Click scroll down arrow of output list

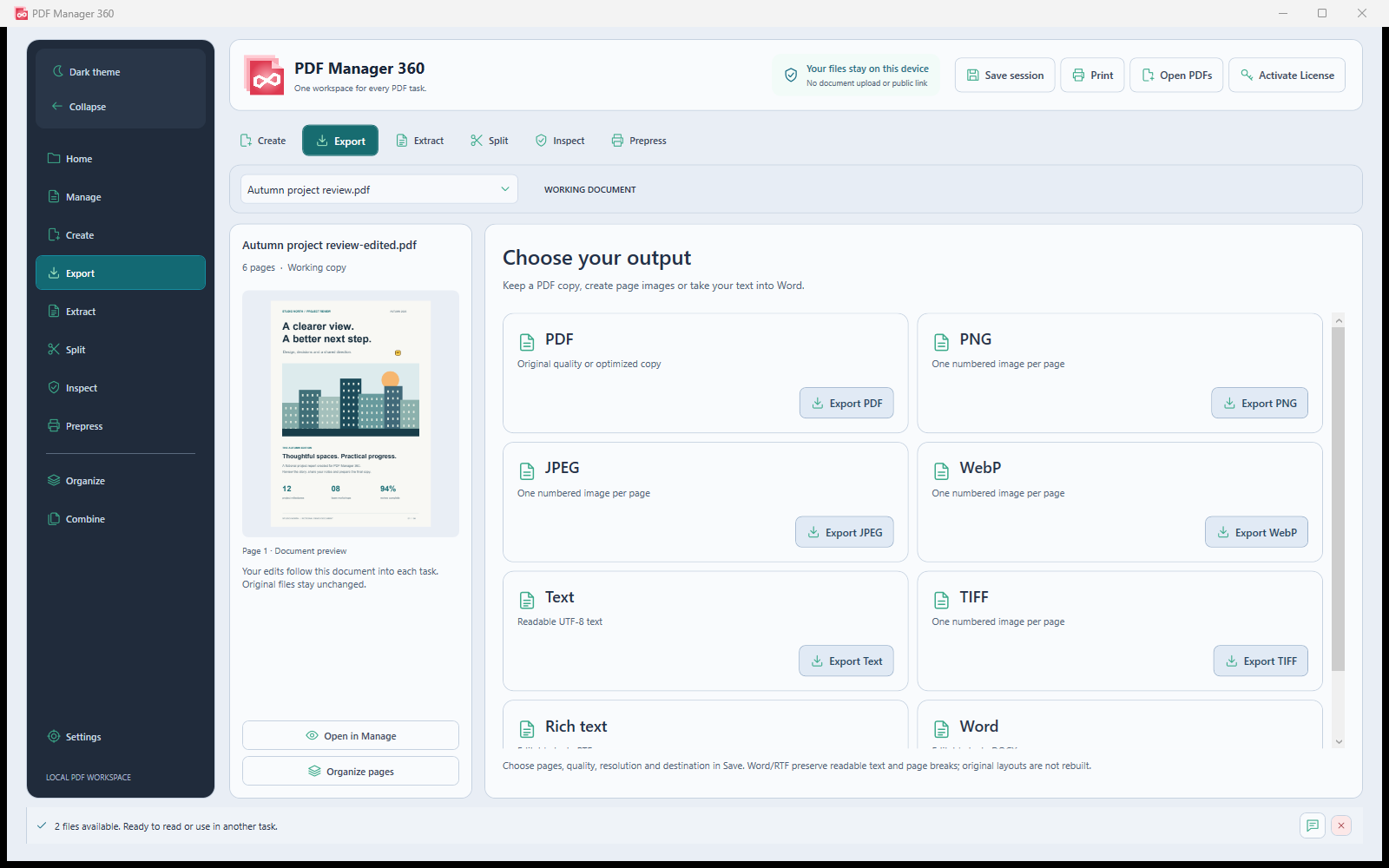1339,741
